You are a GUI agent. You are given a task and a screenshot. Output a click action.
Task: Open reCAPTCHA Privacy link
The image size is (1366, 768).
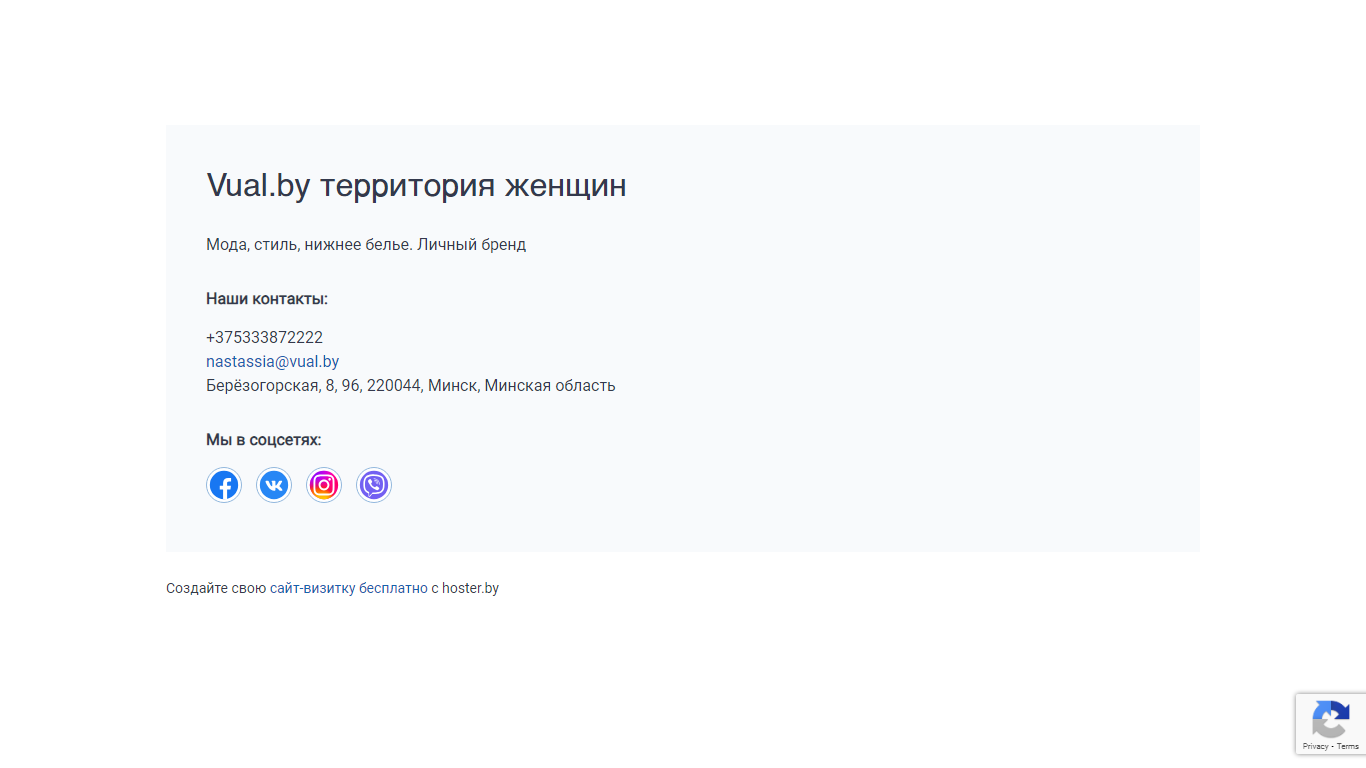click(1315, 747)
